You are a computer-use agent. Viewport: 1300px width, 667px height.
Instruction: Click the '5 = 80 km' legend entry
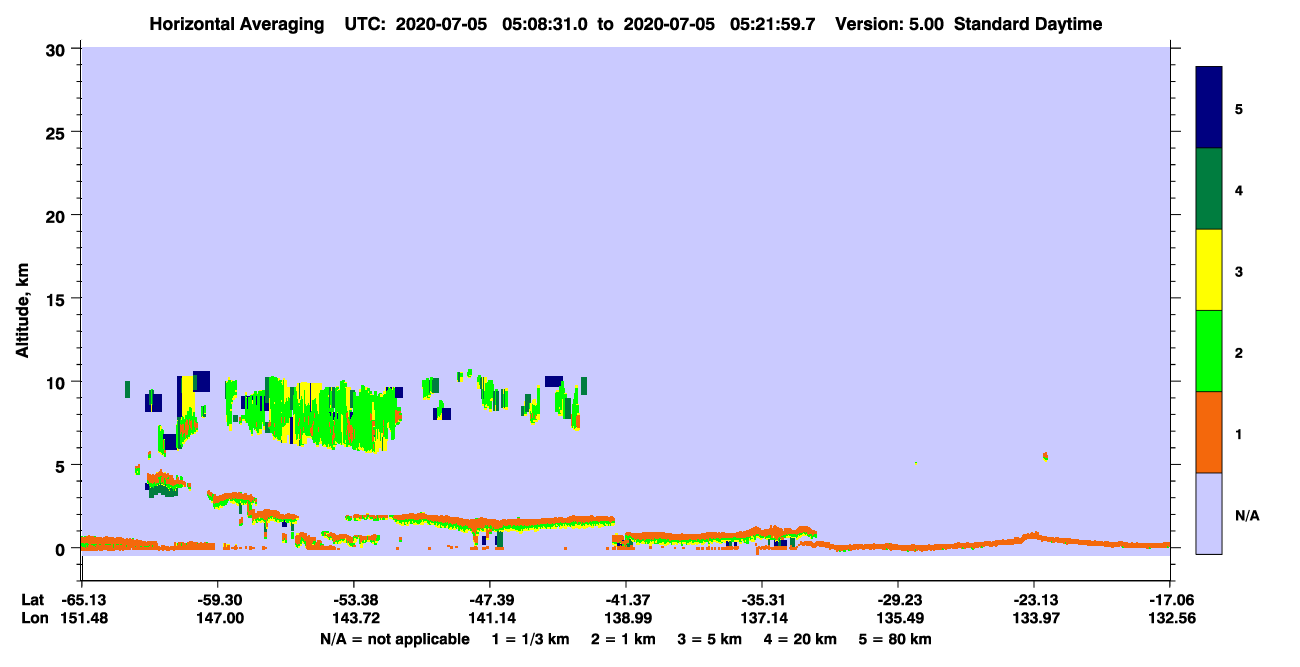[x=895, y=639]
